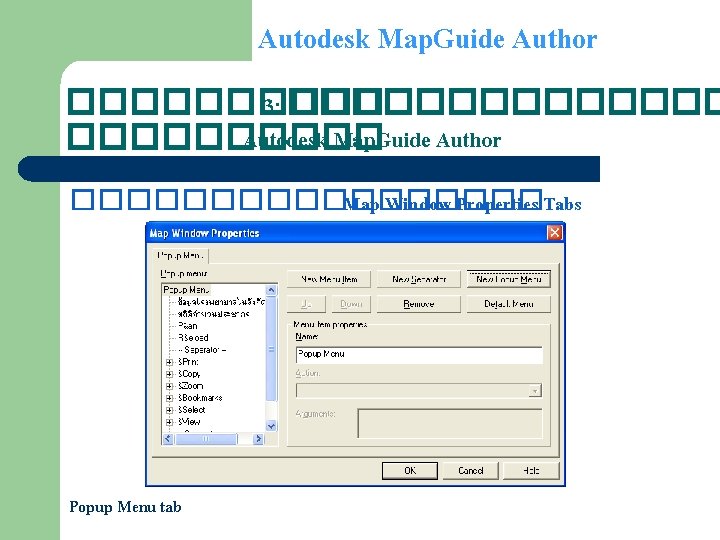Select the Pan item in the tree

(188, 326)
